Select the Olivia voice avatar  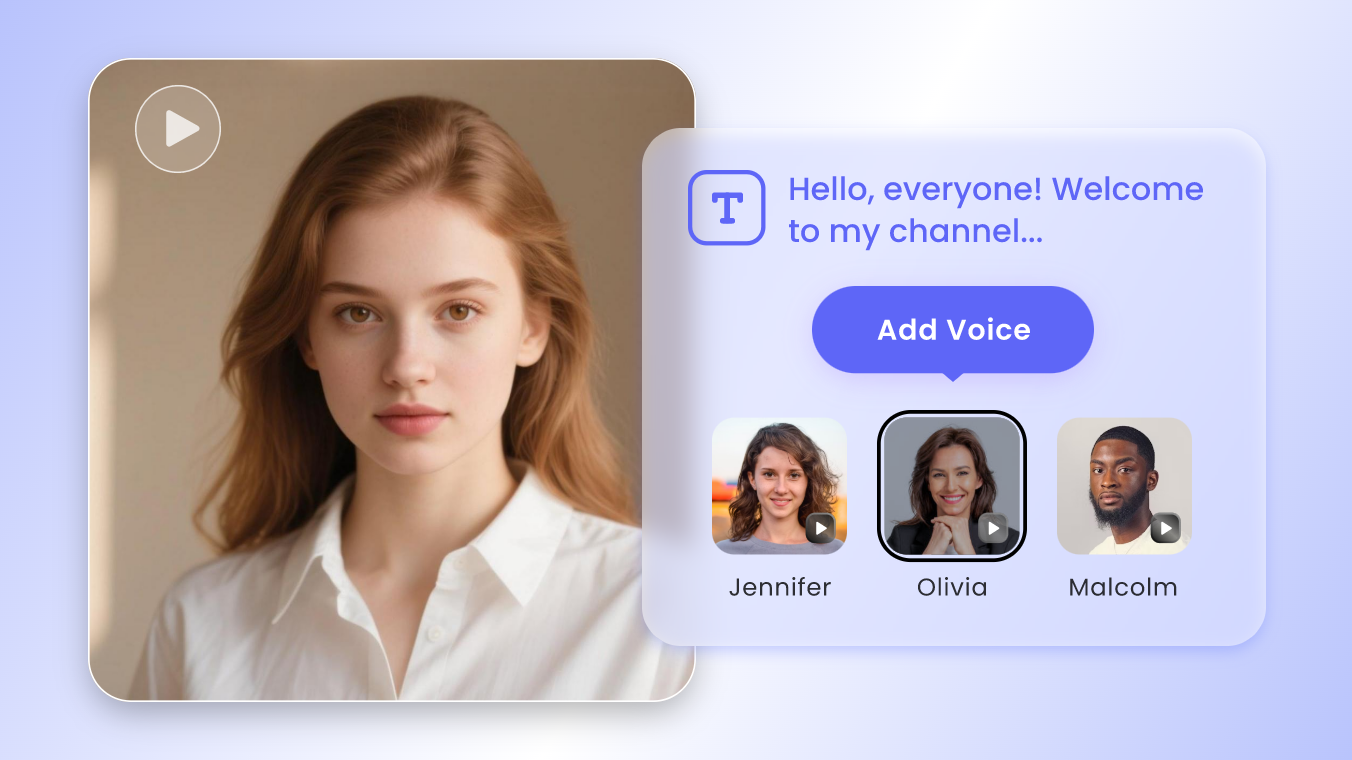click(x=951, y=486)
